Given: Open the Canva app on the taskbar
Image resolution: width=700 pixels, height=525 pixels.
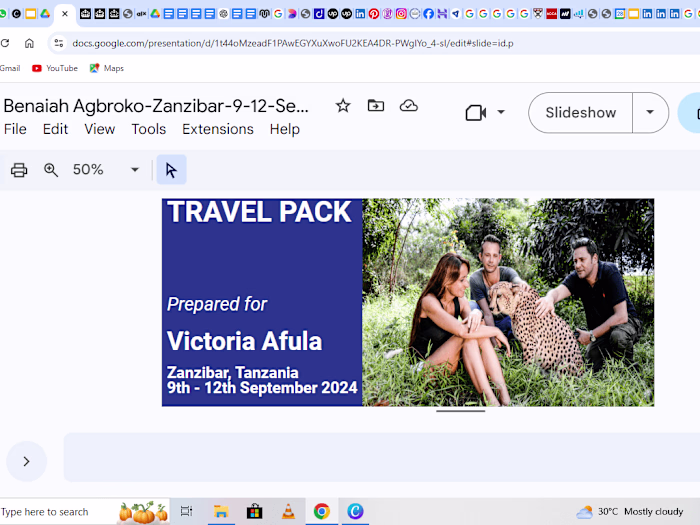Looking at the screenshot, I should 355,511.
